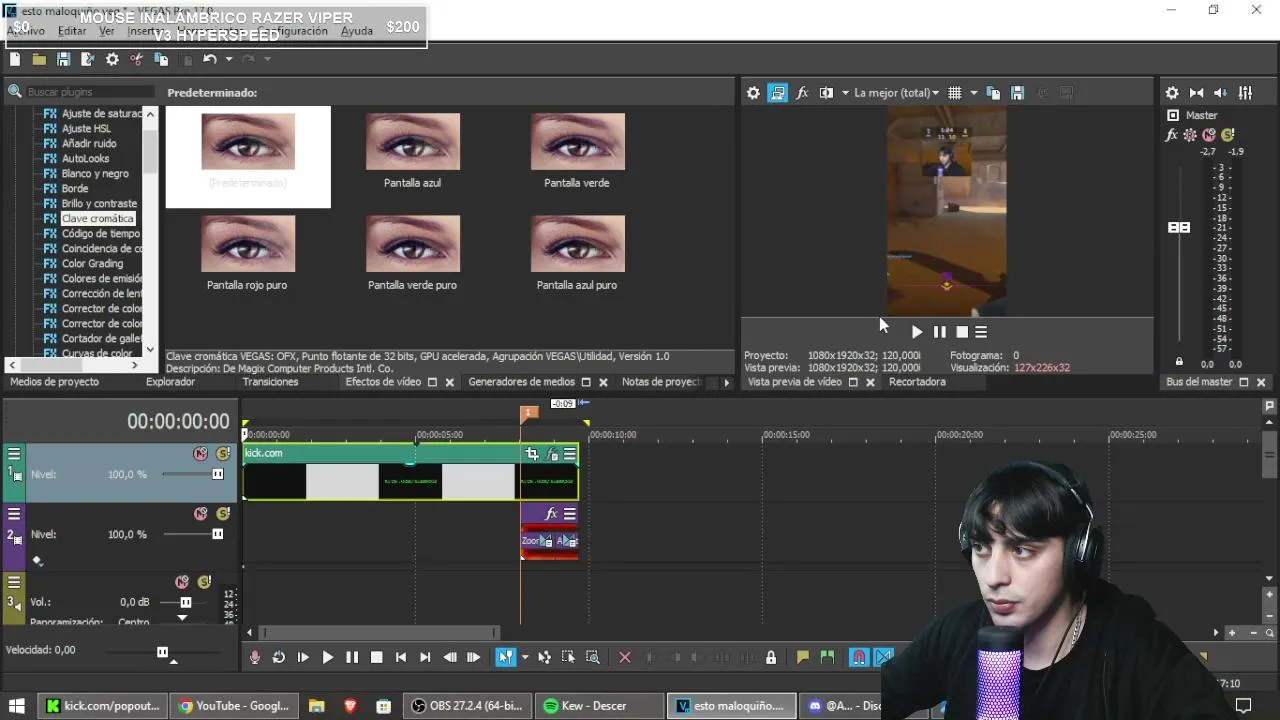
Task: Copy snapshot to clipboard in preview toolbar
Action: click(993, 93)
